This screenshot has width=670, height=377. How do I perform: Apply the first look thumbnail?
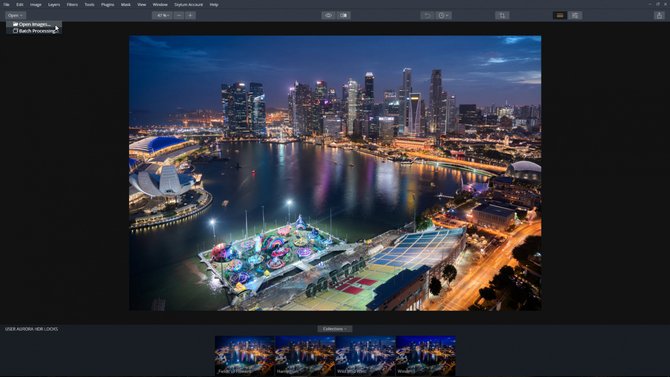(x=245, y=356)
